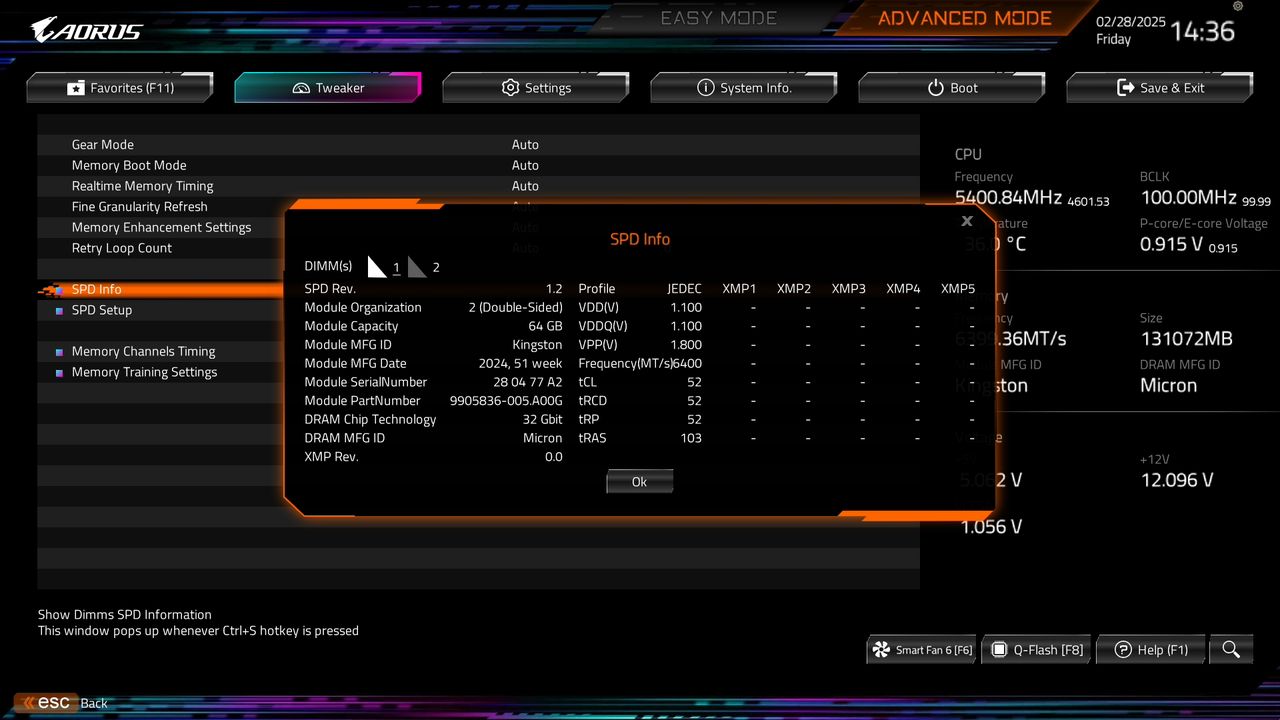Click the XMP2 profile column

click(794, 288)
